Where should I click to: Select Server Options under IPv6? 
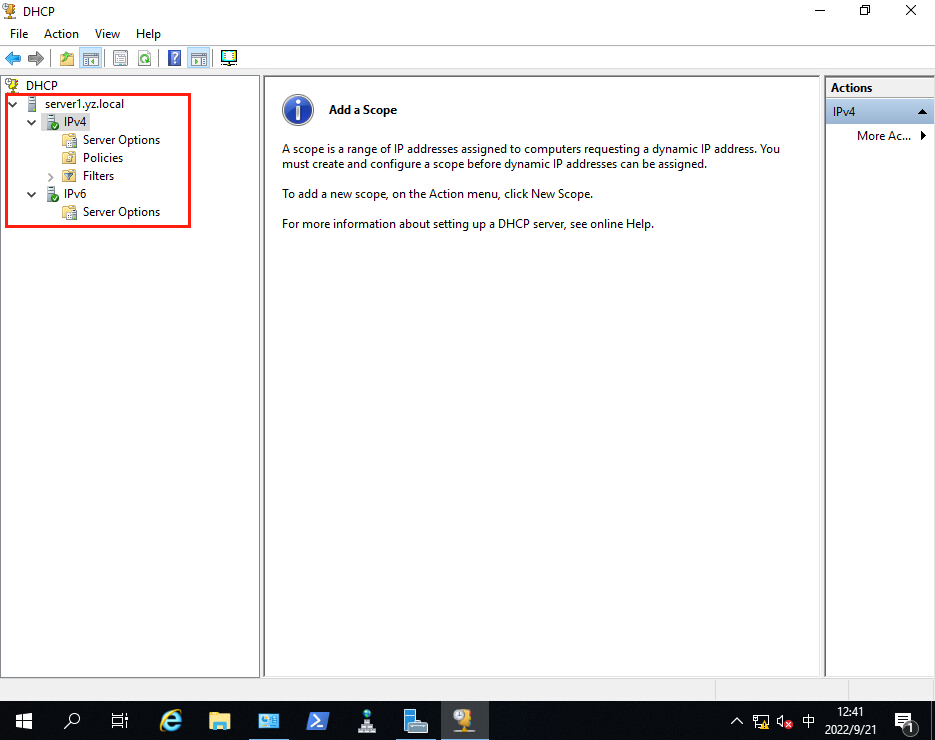[121, 212]
